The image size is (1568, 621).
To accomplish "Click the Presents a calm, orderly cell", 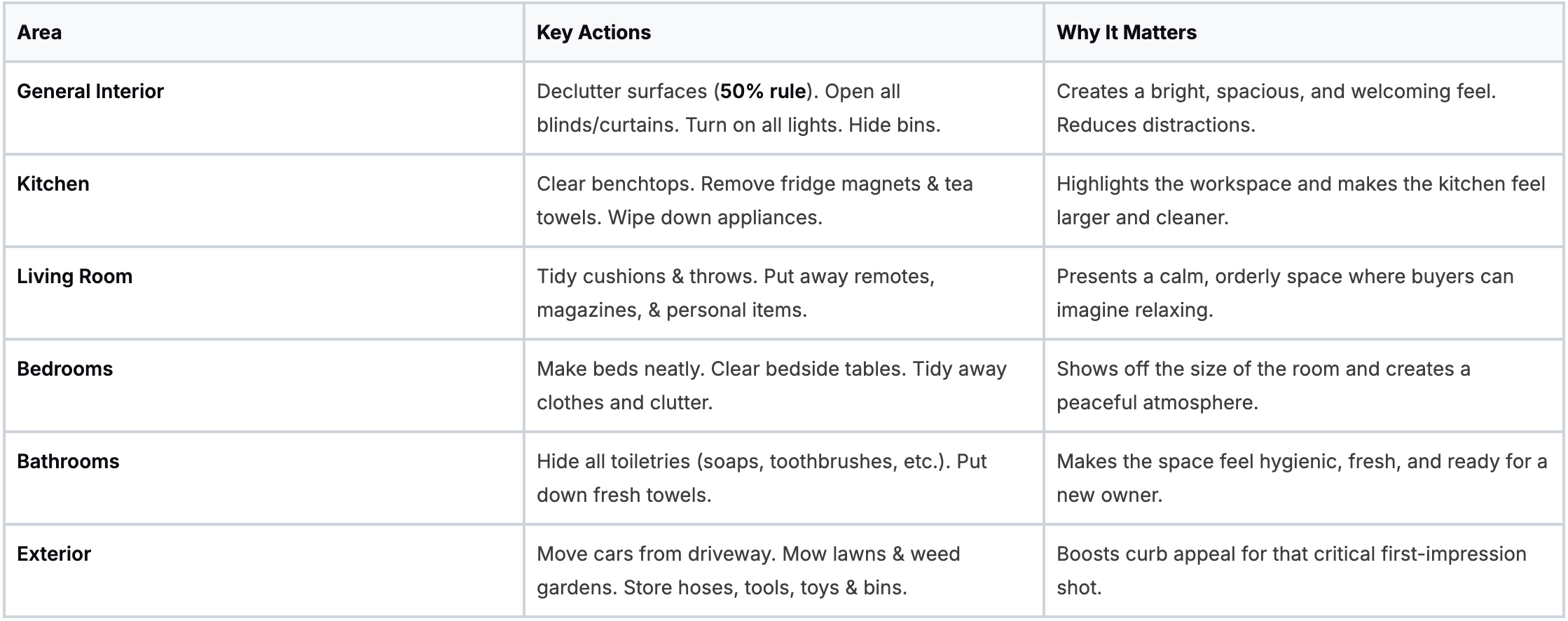I will click(x=1304, y=293).
